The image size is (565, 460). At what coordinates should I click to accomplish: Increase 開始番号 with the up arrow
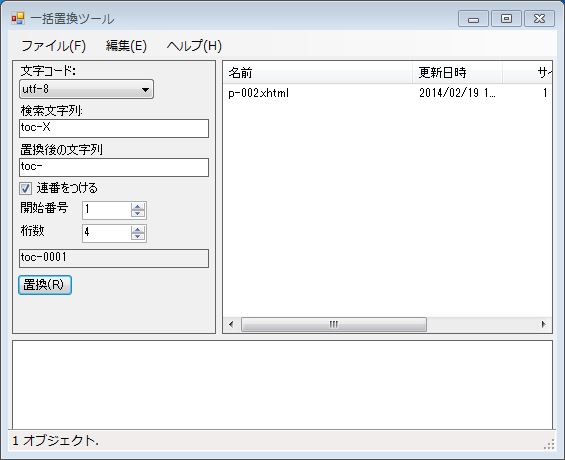tap(138, 206)
